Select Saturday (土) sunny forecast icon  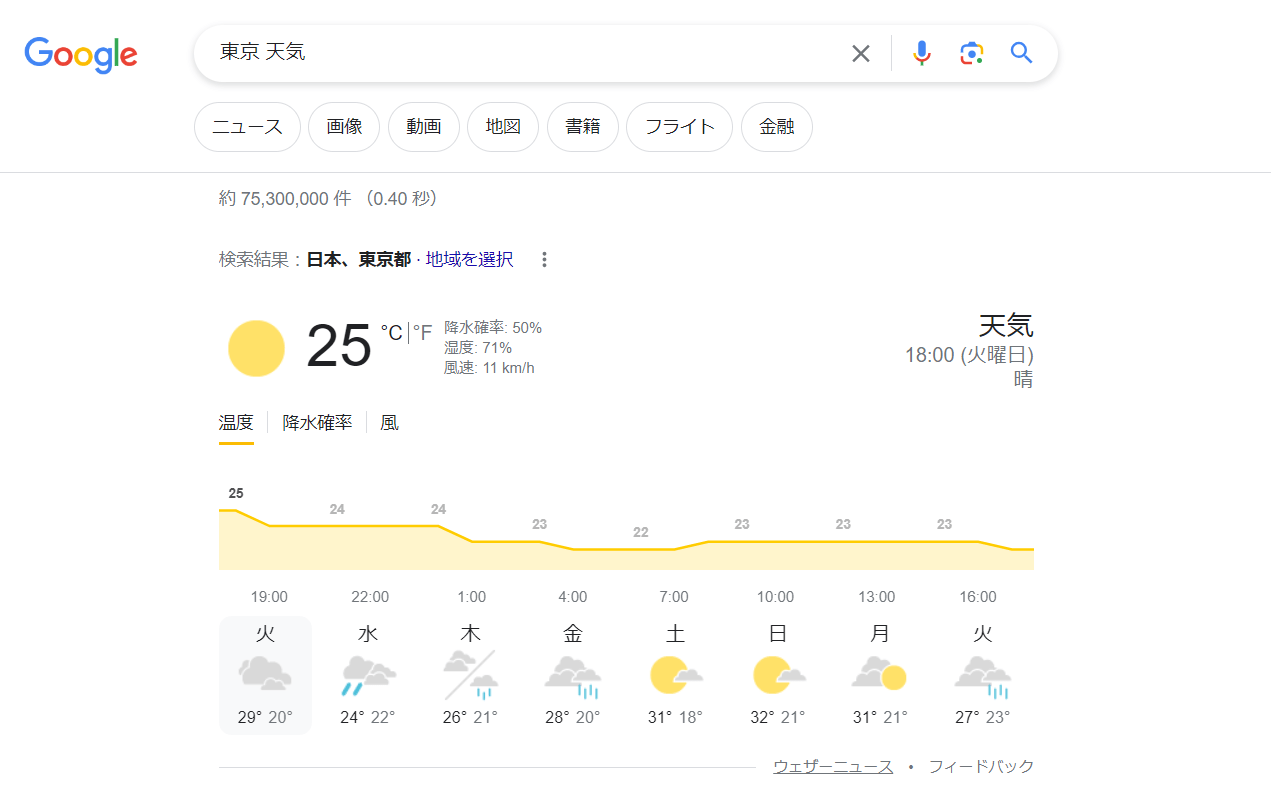click(x=674, y=675)
